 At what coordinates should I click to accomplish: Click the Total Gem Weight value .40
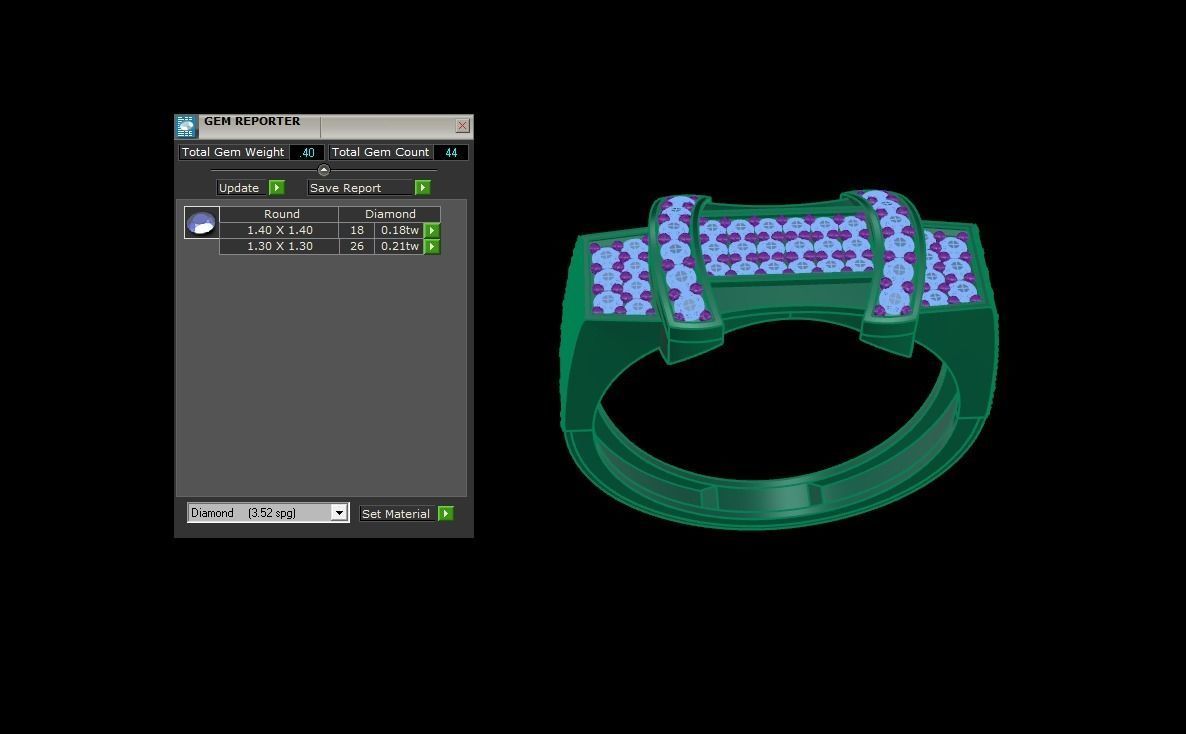tap(306, 152)
